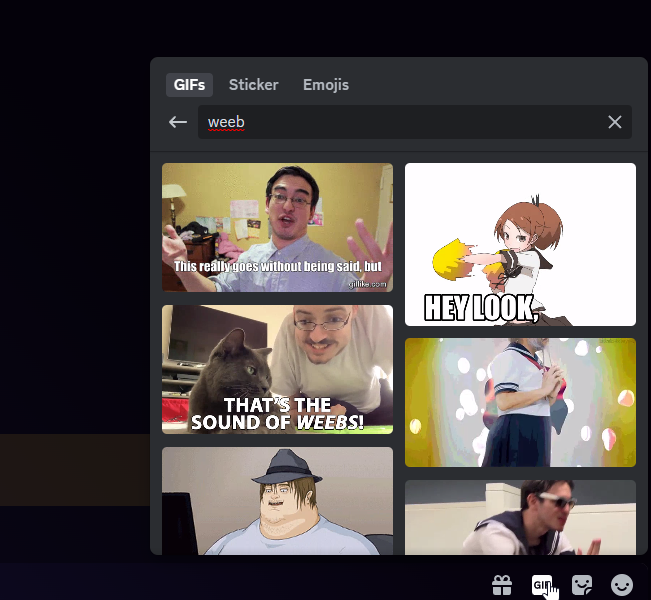
Task: Pick the fedora cartoon man GIF
Action: click(x=277, y=500)
